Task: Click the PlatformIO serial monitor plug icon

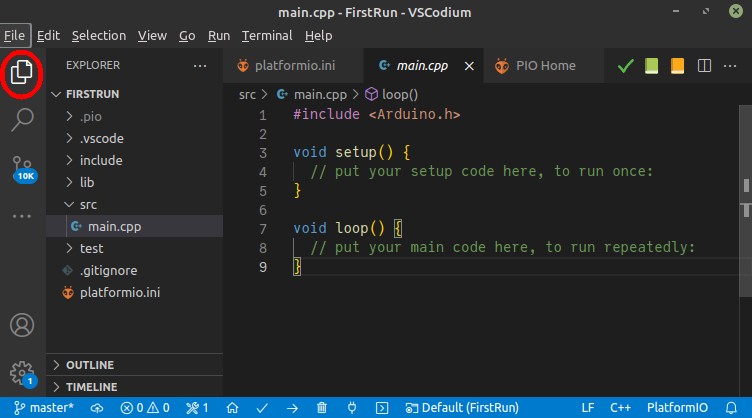Action: pos(351,407)
